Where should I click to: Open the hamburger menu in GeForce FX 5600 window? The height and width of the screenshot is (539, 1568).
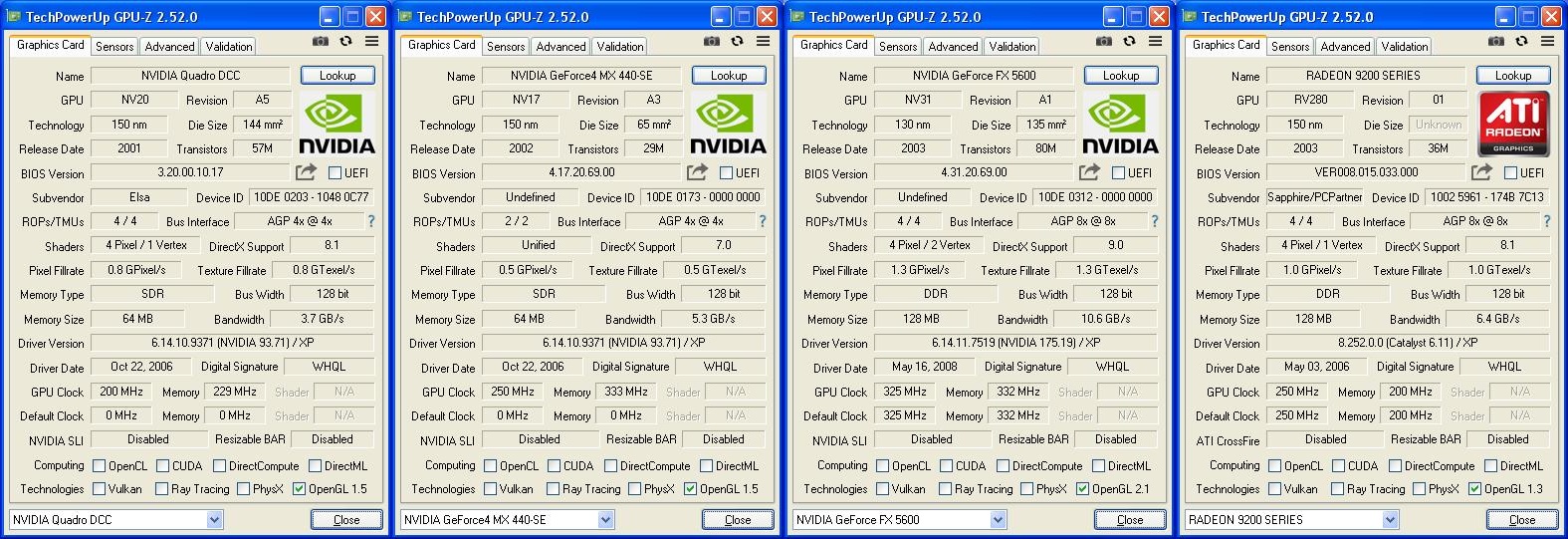coord(1155,42)
